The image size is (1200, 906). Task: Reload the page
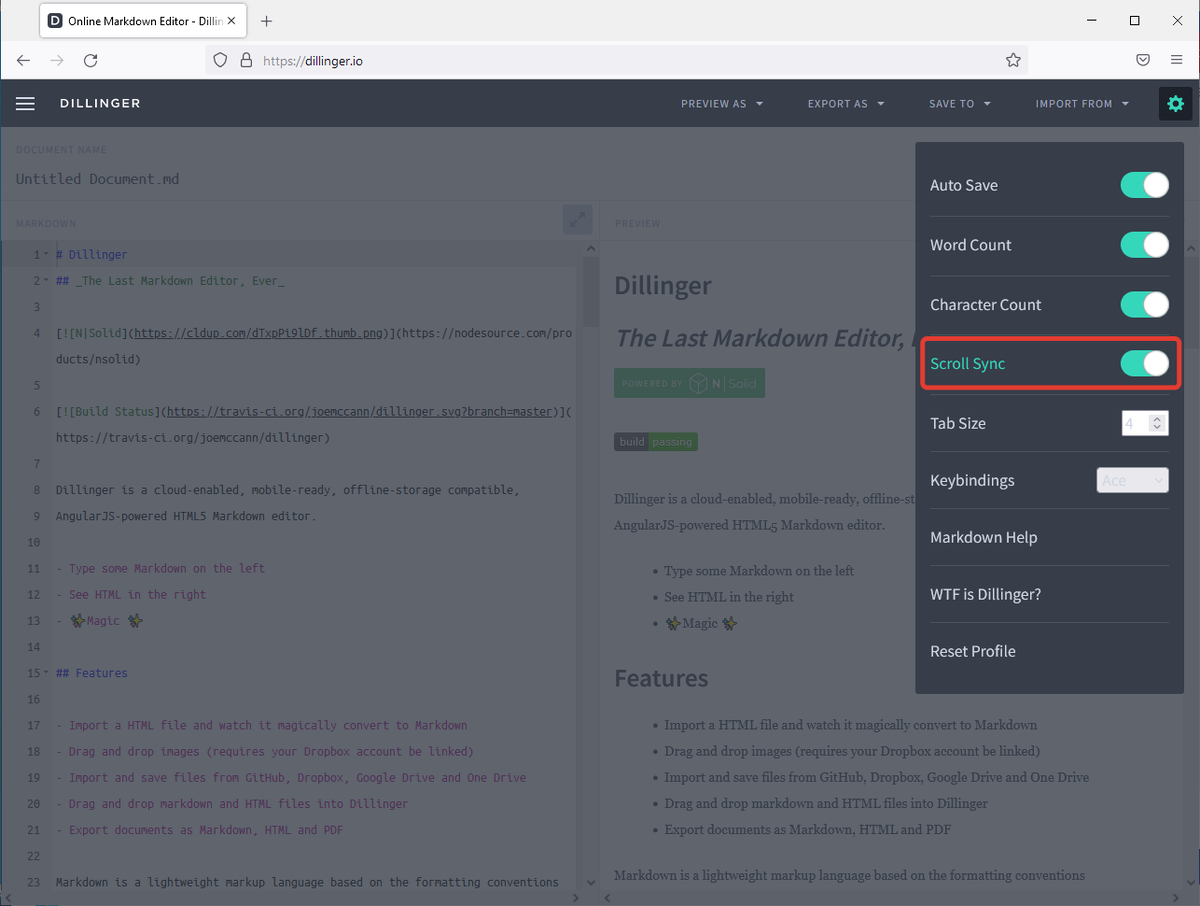click(90, 60)
